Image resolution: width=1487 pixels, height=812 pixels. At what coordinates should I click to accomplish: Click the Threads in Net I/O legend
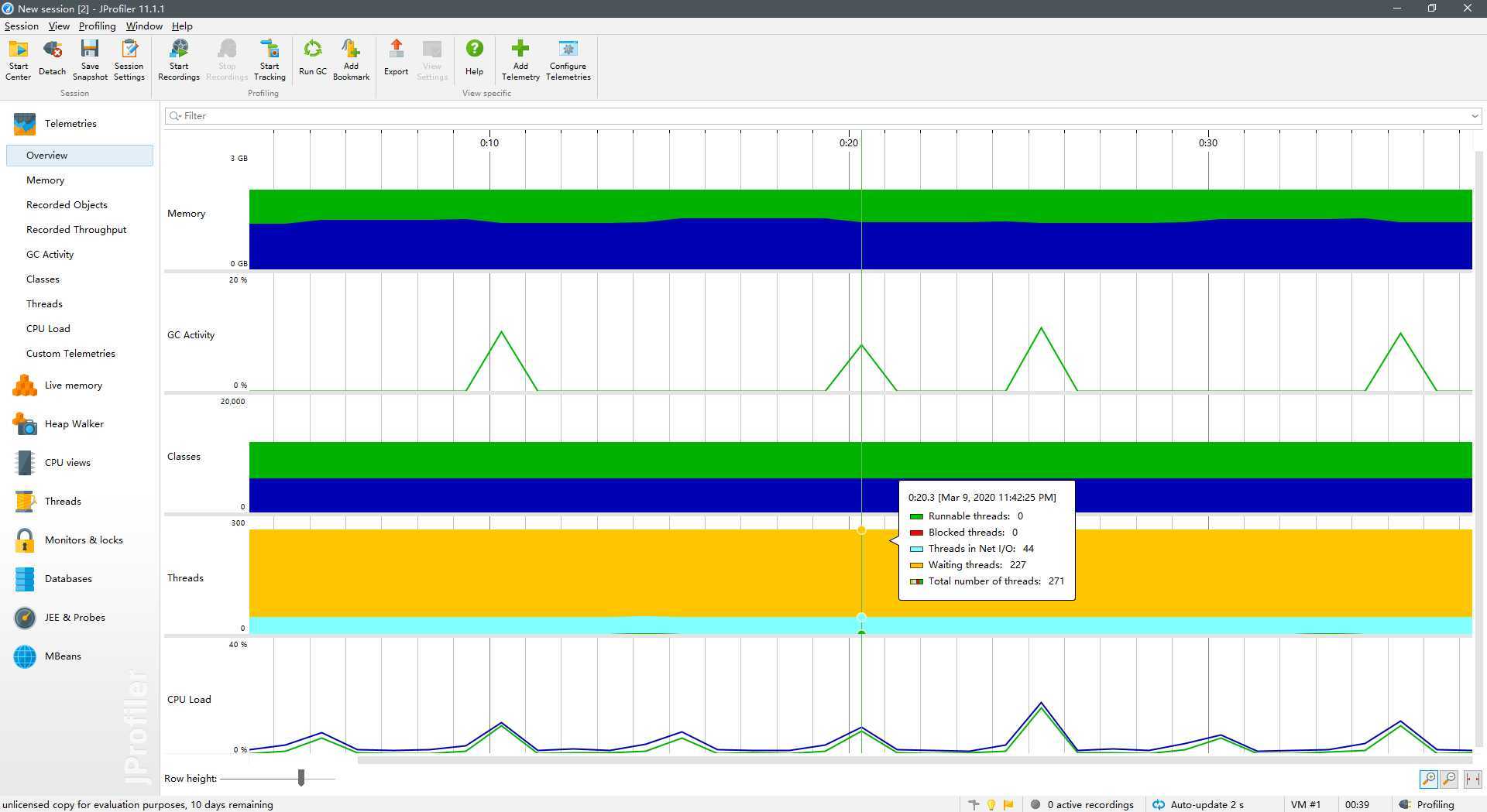pos(972,548)
